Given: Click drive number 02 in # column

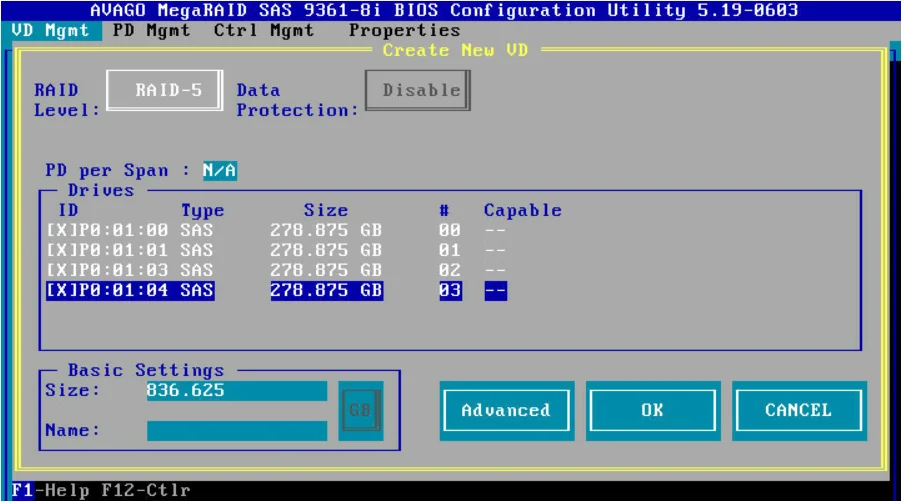Looking at the screenshot, I should (x=450, y=270).
